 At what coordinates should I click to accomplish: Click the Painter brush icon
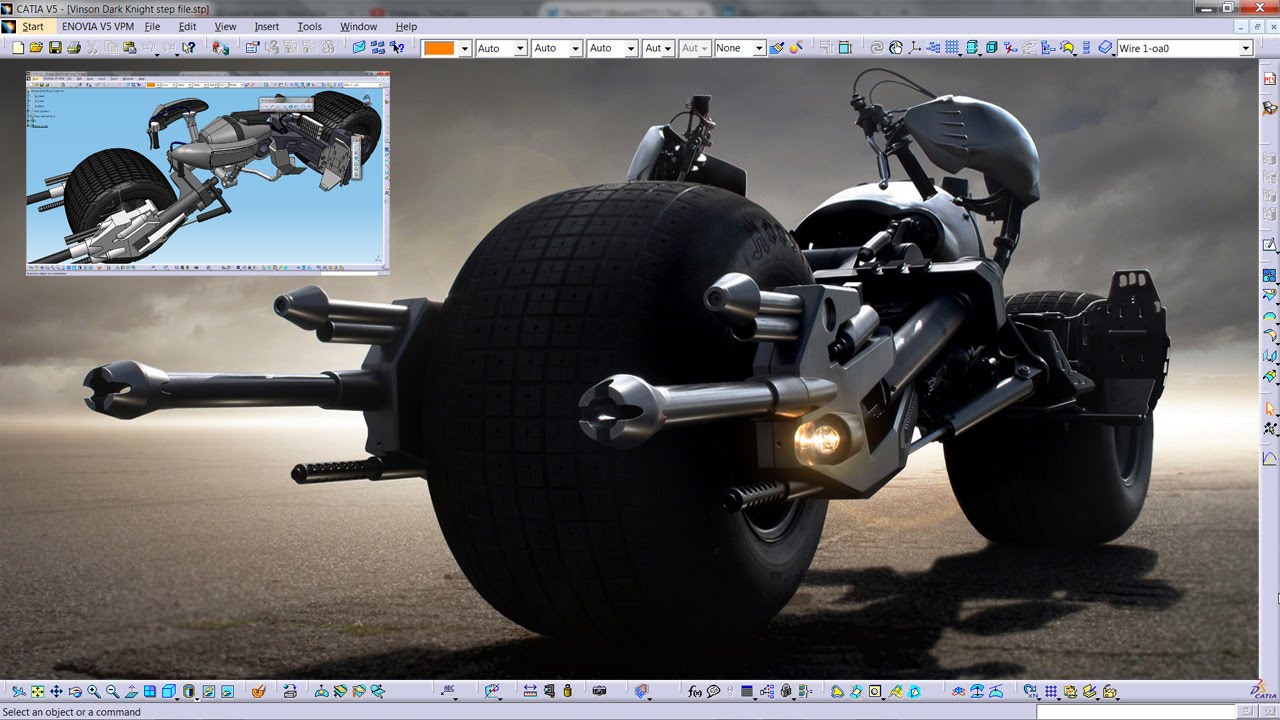pyautogui.click(x=777, y=47)
